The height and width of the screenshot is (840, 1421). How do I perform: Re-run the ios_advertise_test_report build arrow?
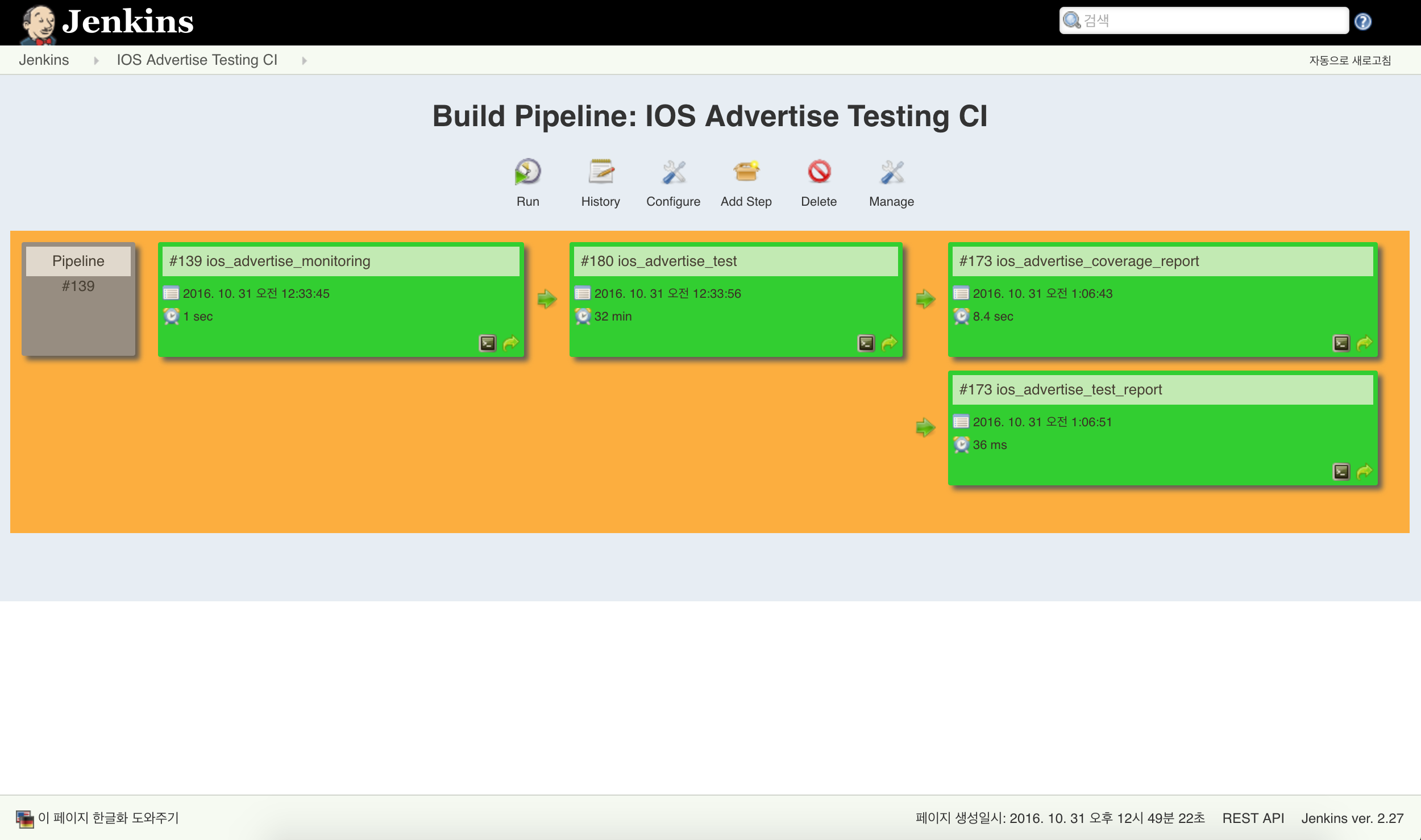(1365, 472)
